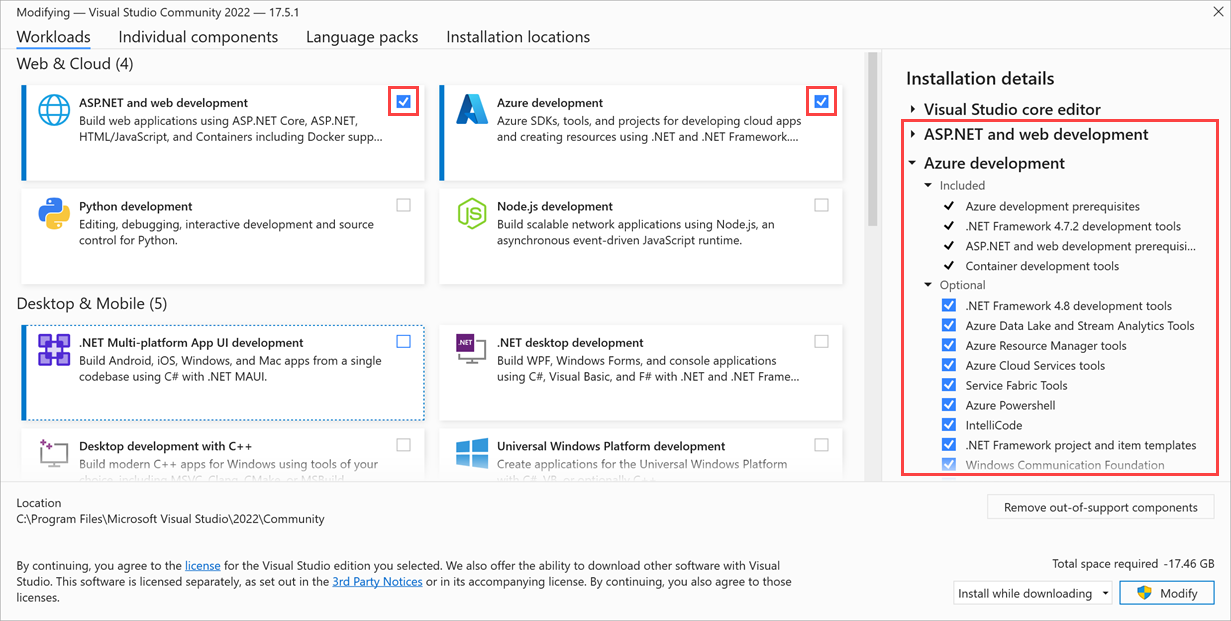
Task: Open the Install while downloading dropdown
Action: pos(1032,593)
